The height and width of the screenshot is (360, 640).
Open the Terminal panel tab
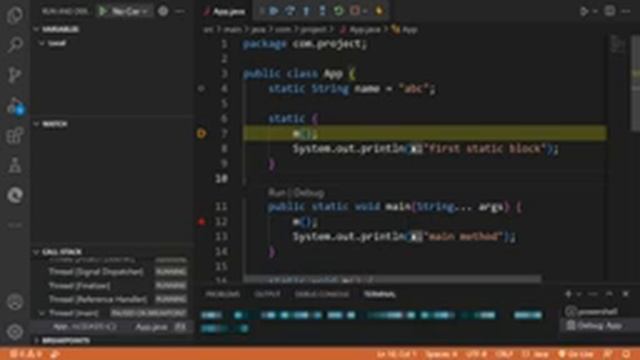click(x=380, y=294)
